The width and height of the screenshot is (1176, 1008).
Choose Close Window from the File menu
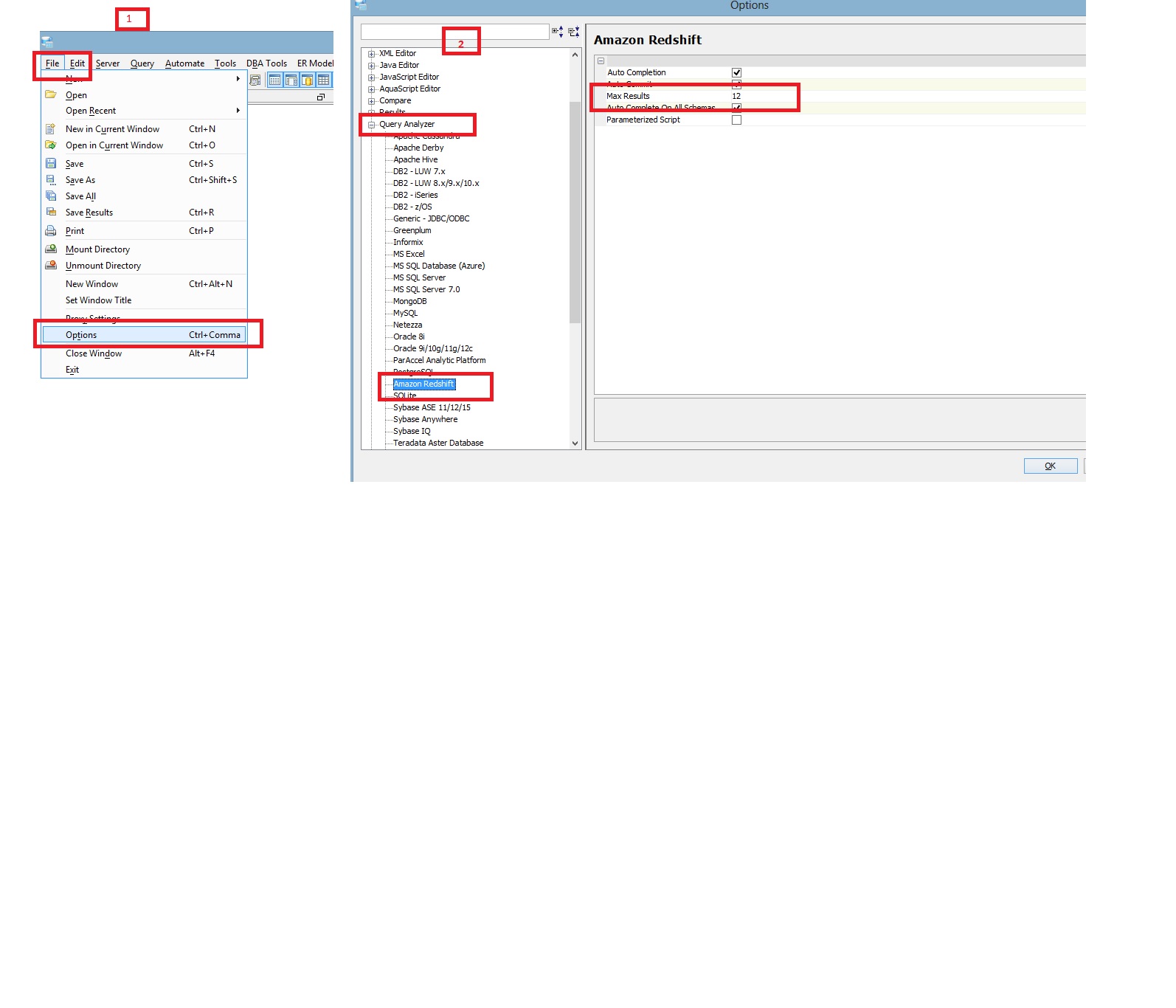[144, 353]
